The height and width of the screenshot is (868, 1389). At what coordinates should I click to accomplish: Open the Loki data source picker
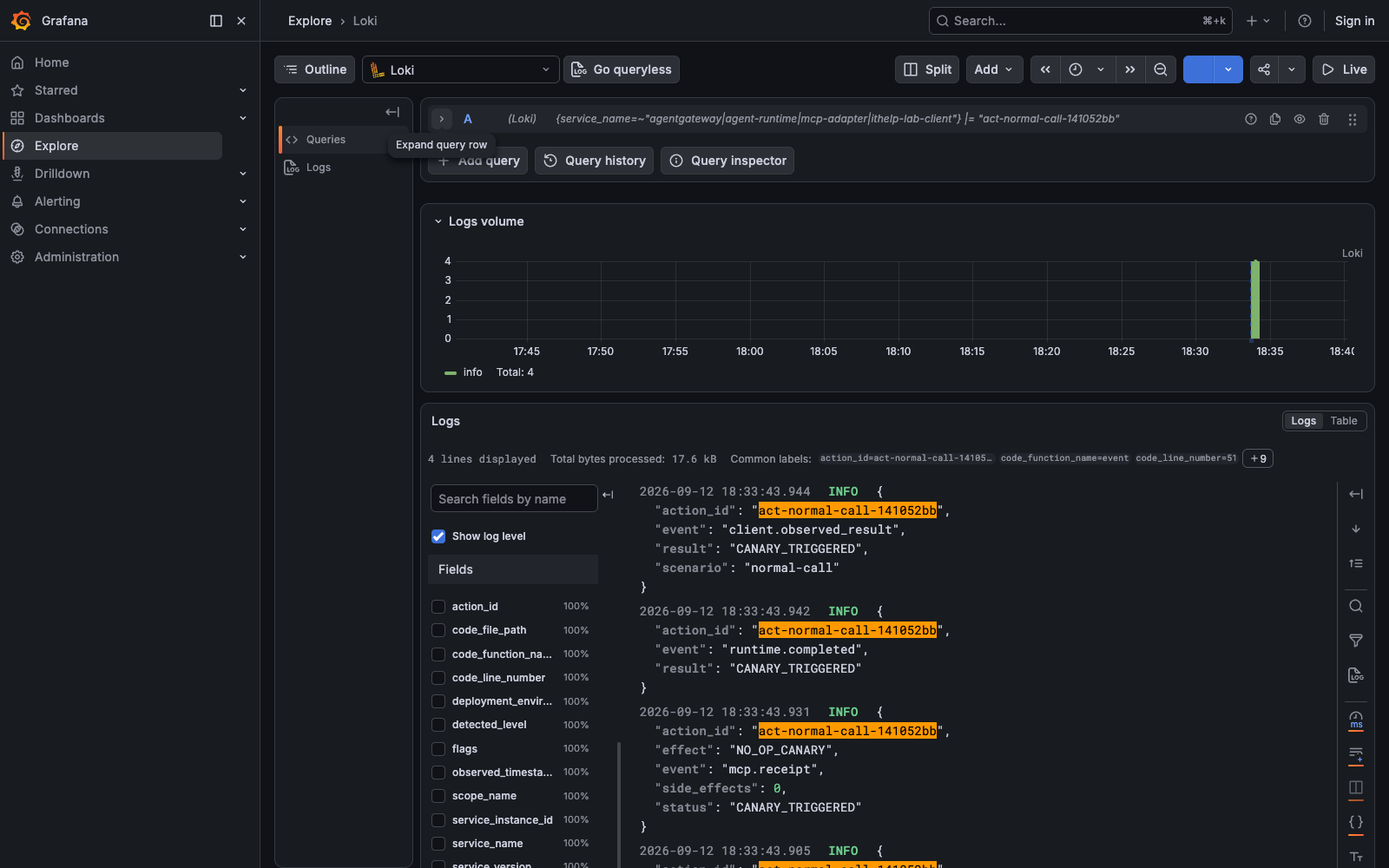461,69
